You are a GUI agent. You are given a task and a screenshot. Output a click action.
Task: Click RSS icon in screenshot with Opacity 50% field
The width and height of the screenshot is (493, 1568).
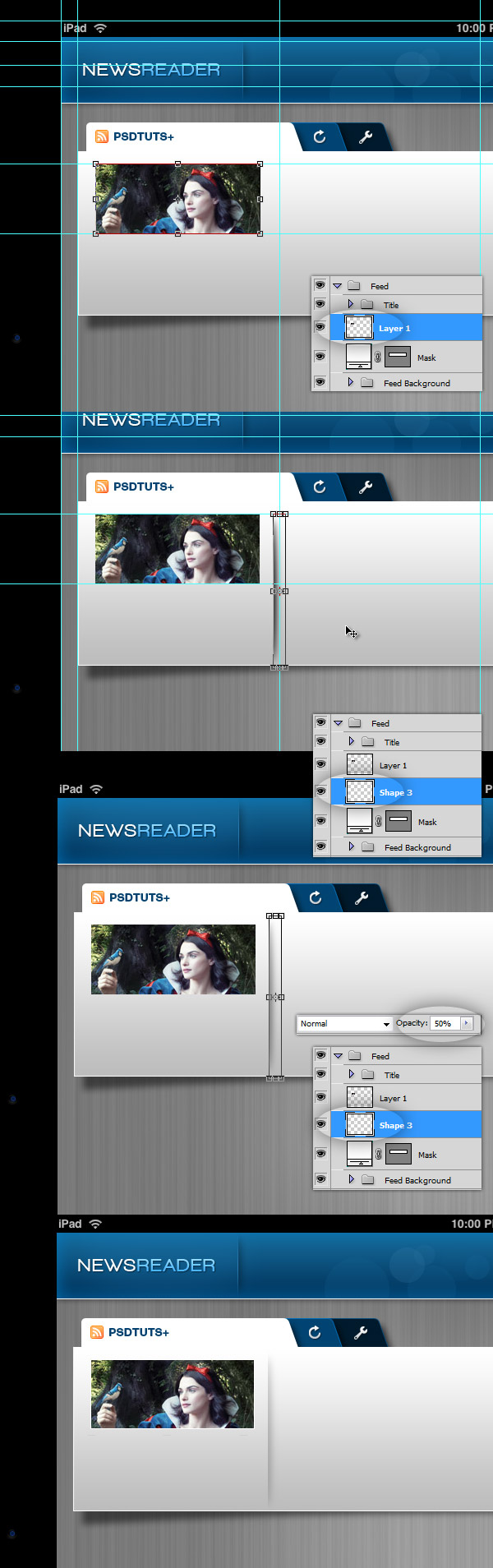point(98,897)
